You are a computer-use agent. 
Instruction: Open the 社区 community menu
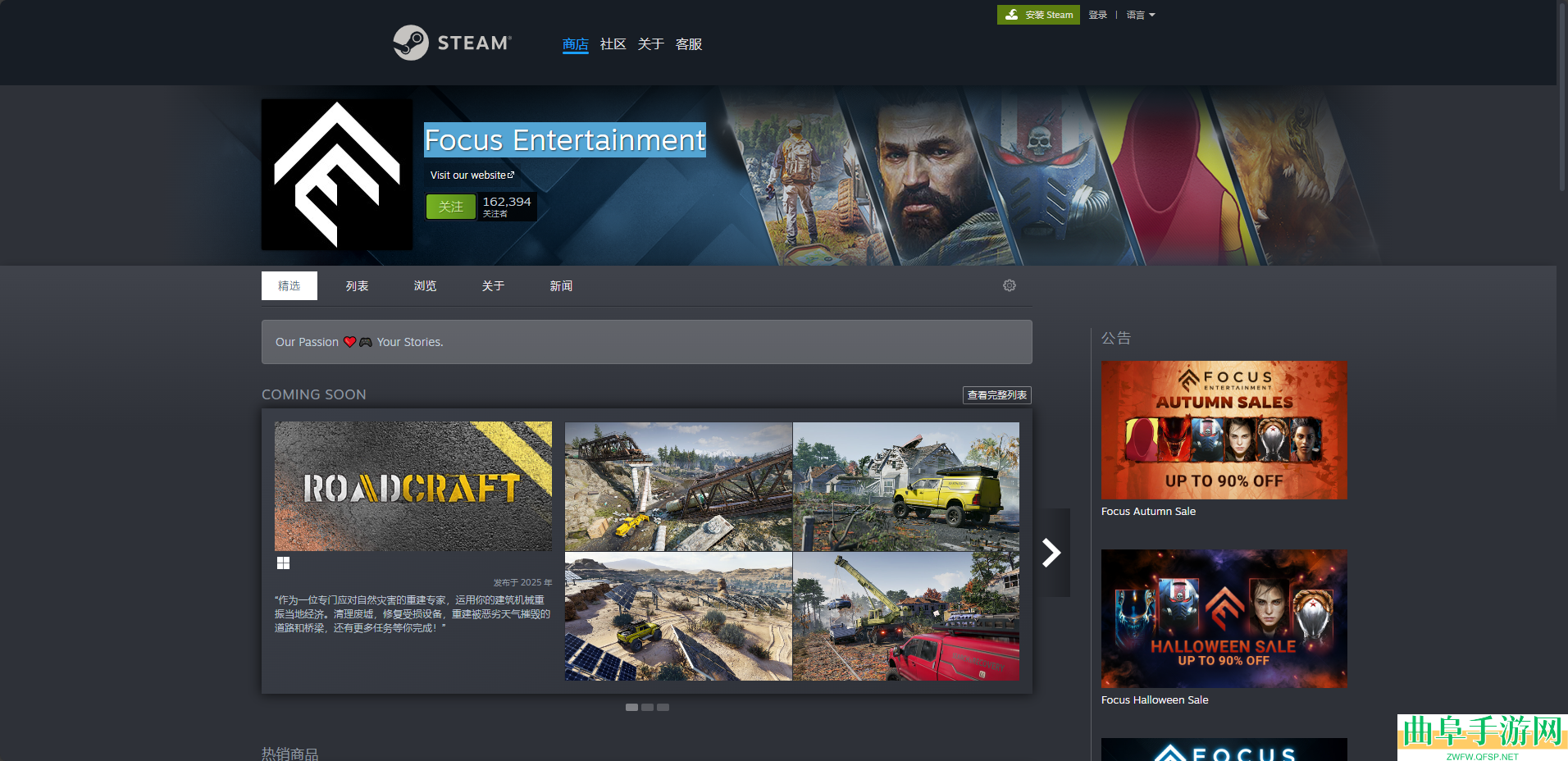(x=613, y=44)
